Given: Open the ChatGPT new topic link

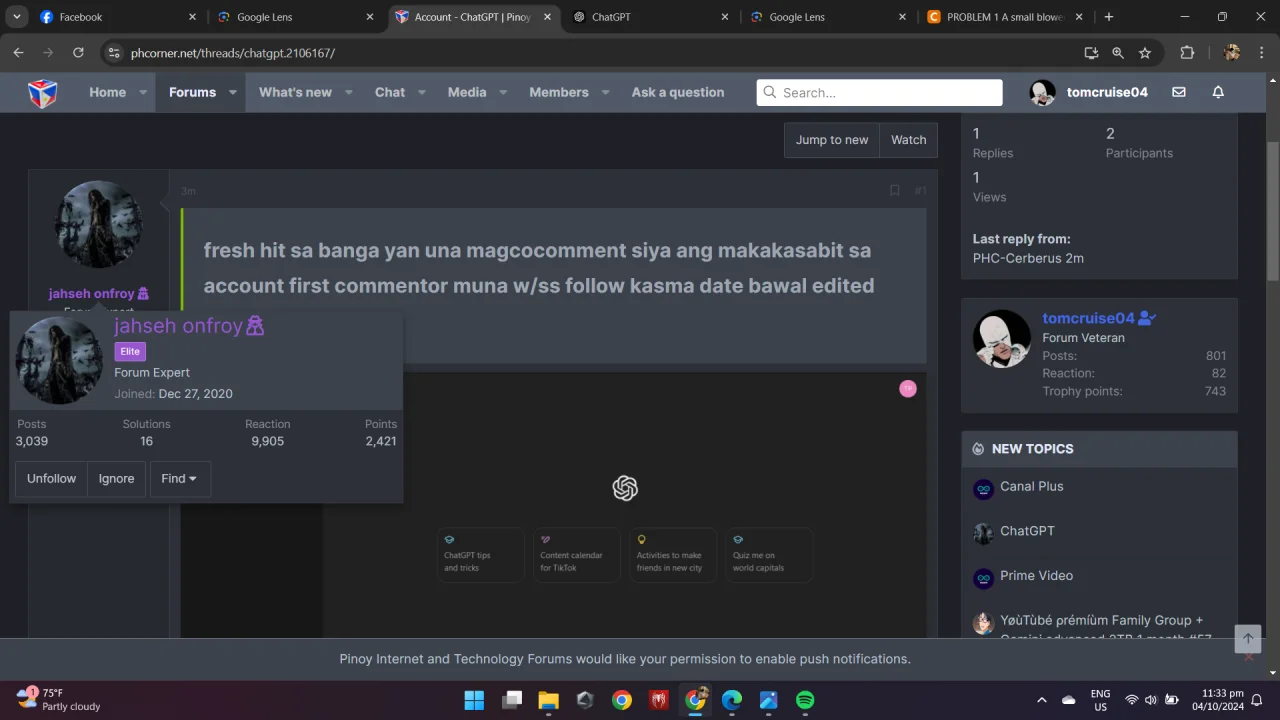Looking at the screenshot, I should pyautogui.click(x=1027, y=531).
